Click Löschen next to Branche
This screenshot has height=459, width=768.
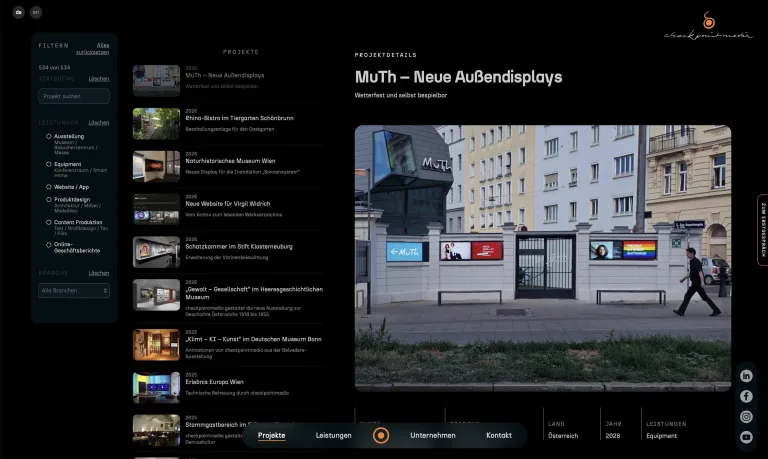pyautogui.click(x=99, y=273)
